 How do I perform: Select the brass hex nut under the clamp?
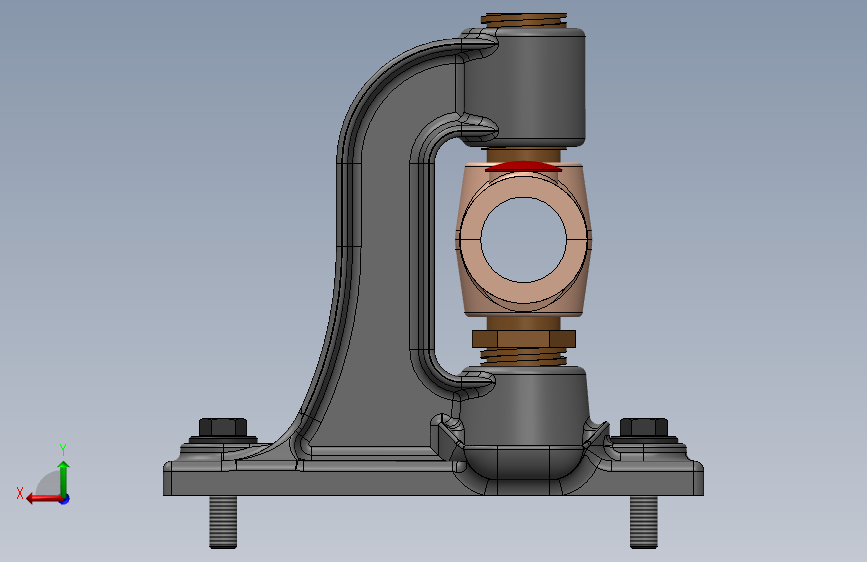pos(524,339)
